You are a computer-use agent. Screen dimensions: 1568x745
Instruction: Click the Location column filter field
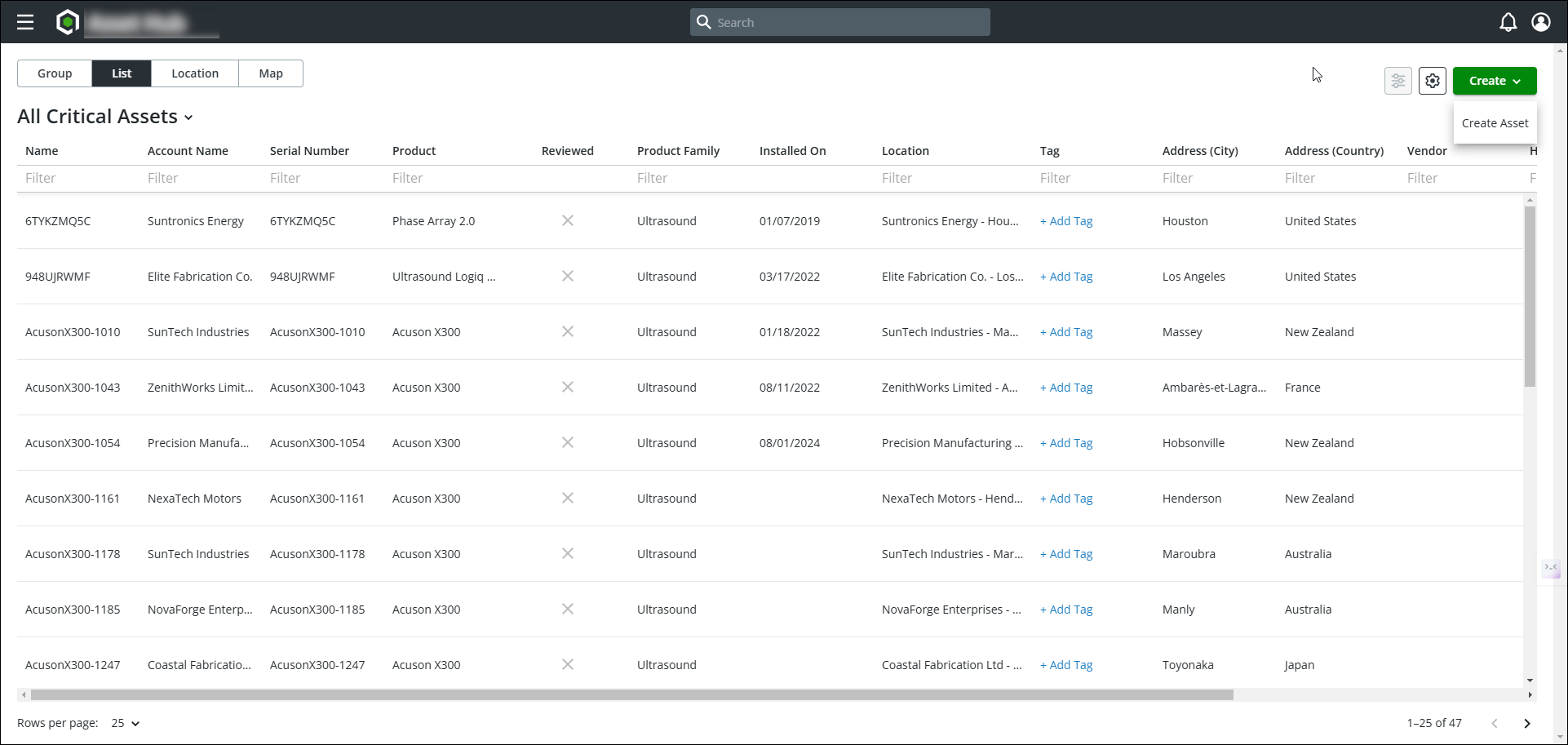coord(953,178)
